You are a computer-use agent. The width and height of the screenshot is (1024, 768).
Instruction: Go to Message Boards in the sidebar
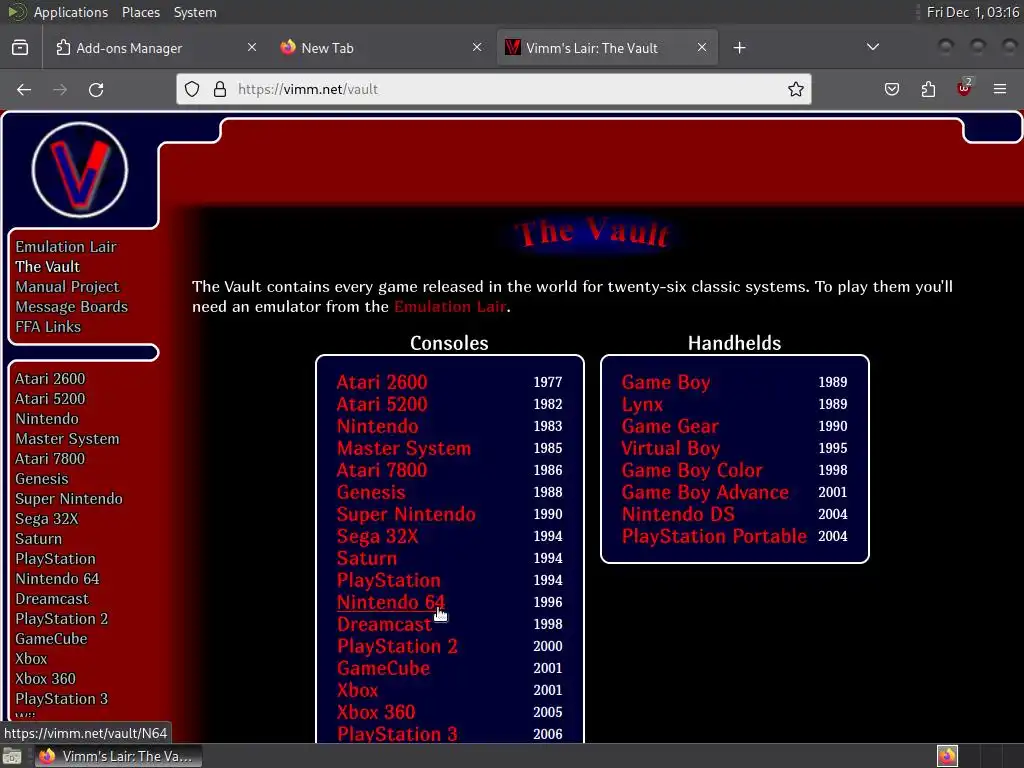point(72,307)
